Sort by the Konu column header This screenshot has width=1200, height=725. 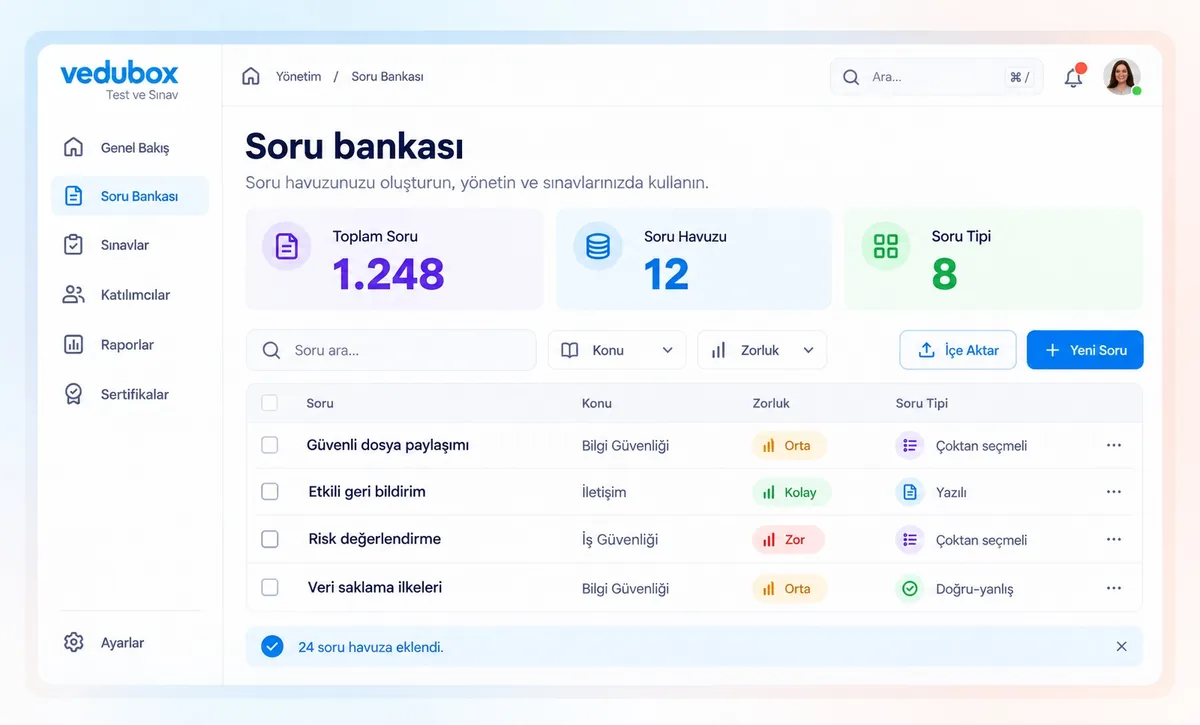pos(597,403)
